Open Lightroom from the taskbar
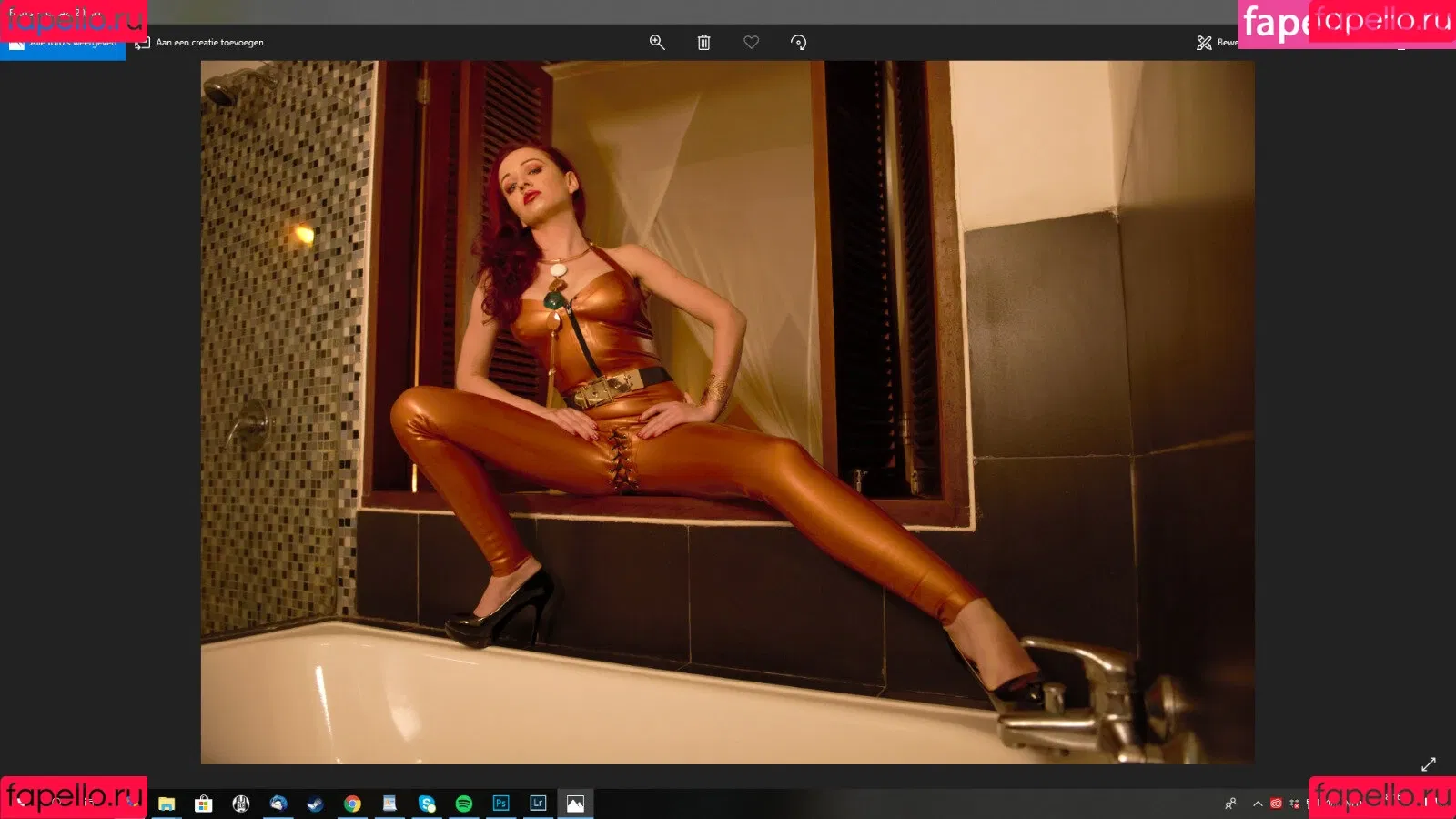This screenshot has height=819, width=1456. (x=539, y=804)
